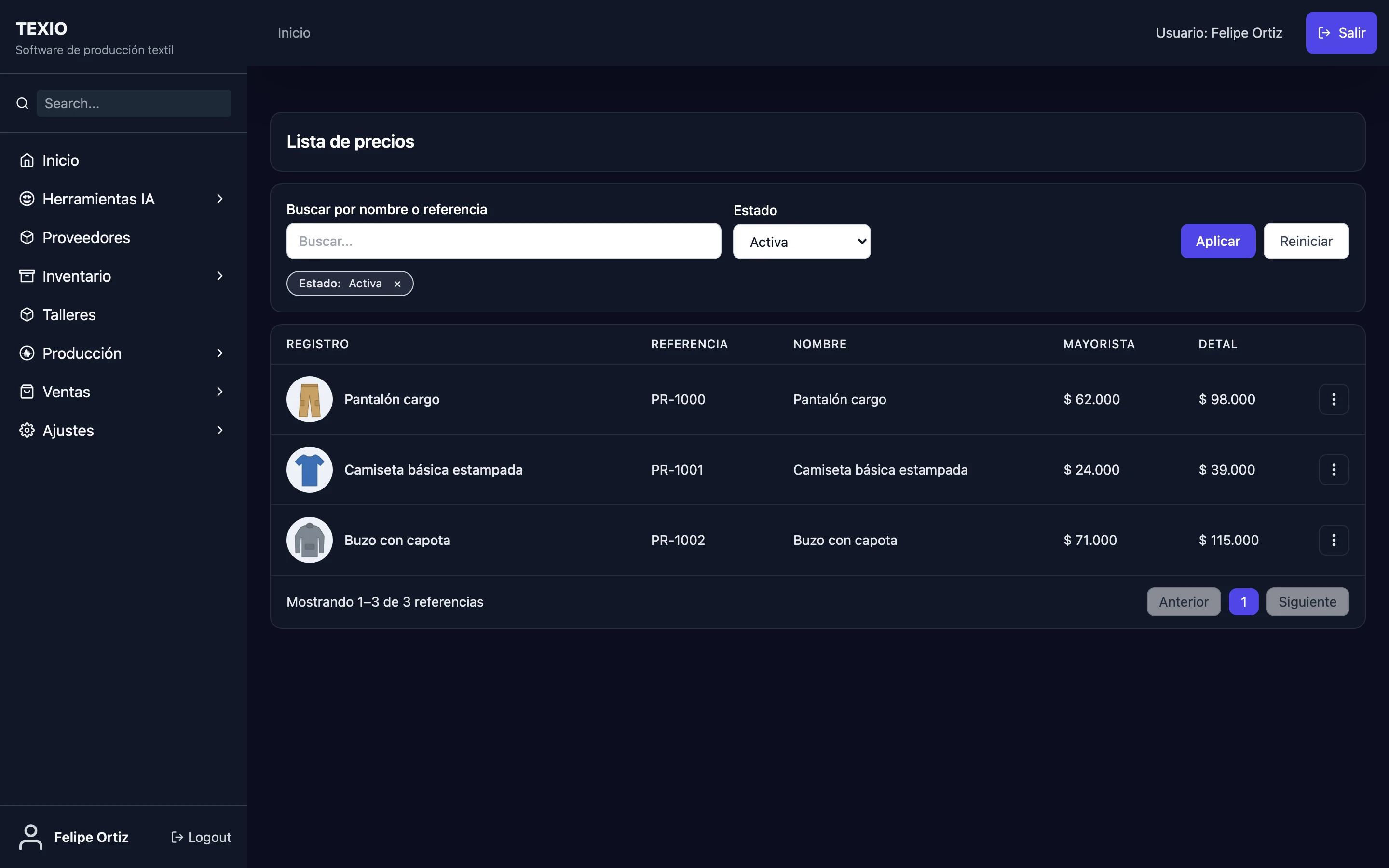Click the Proveedores box icon
This screenshot has width=1389, height=868.
tap(27, 237)
